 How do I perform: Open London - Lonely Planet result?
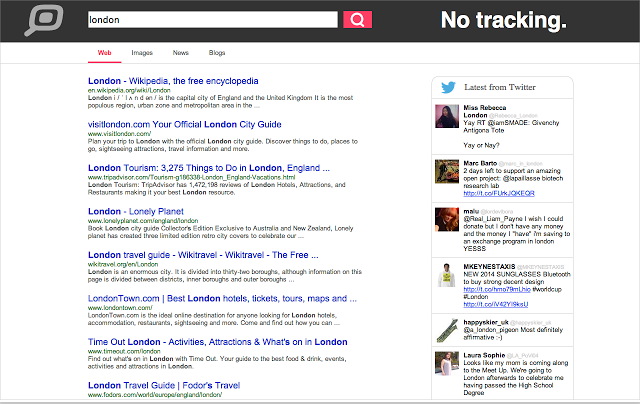[136, 211]
